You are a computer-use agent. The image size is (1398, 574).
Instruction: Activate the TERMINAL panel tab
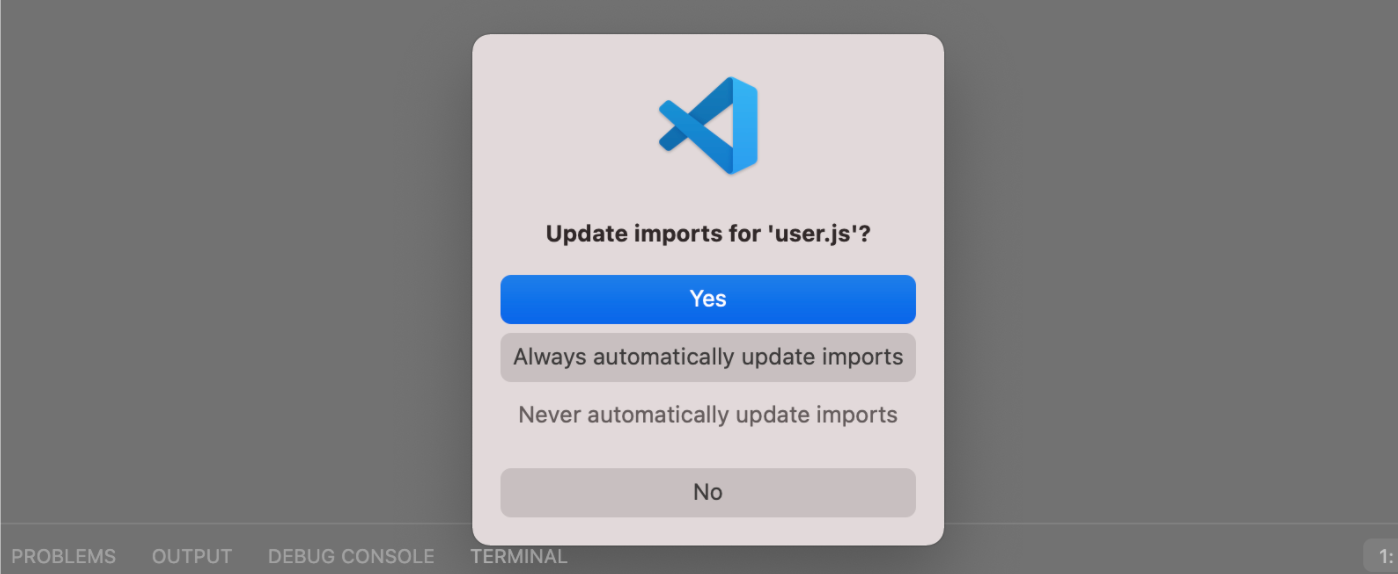point(519,556)
